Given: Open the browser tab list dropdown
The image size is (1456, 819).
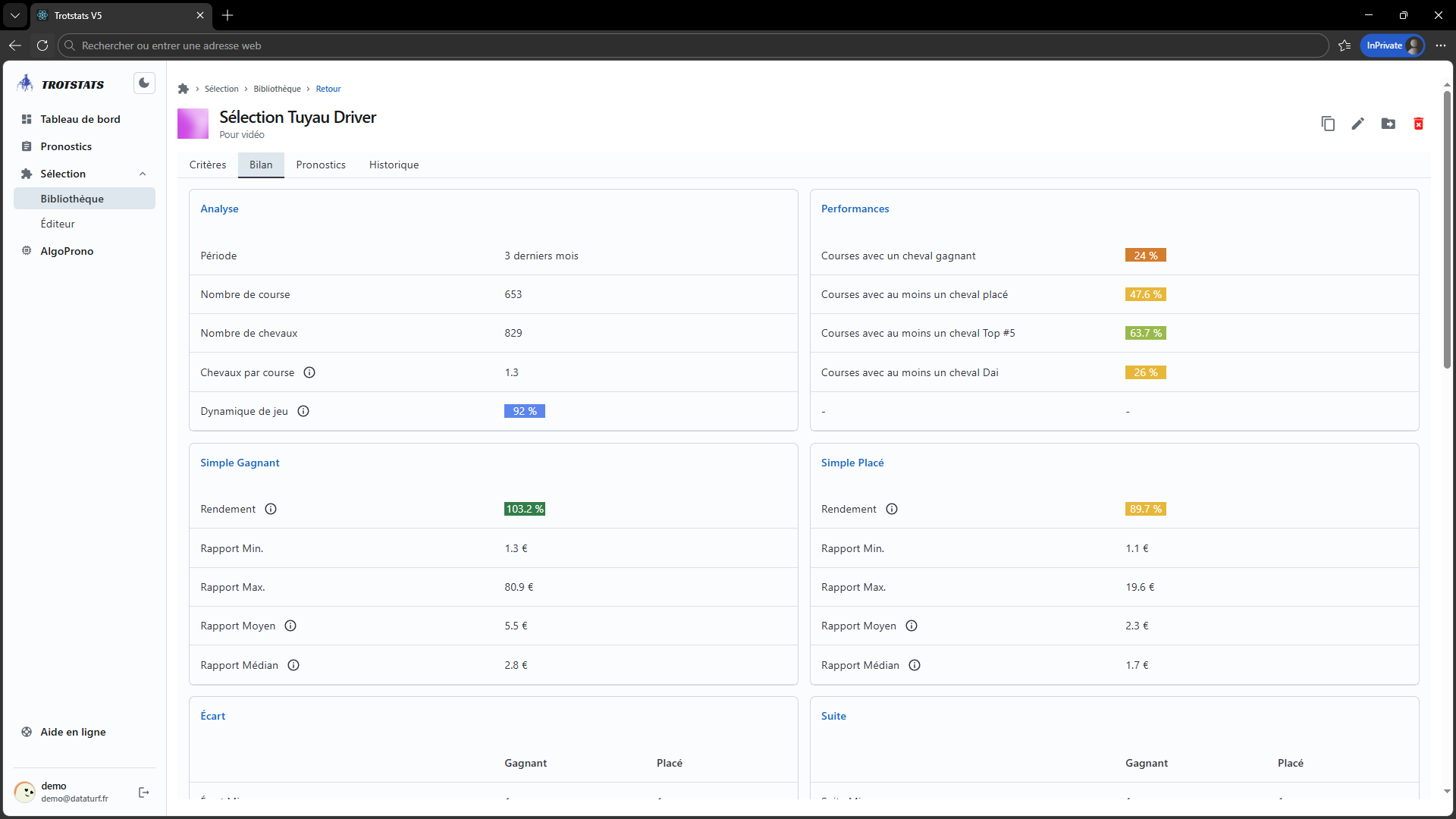Looking at the screenshot, I should click(x=14, y=15).
